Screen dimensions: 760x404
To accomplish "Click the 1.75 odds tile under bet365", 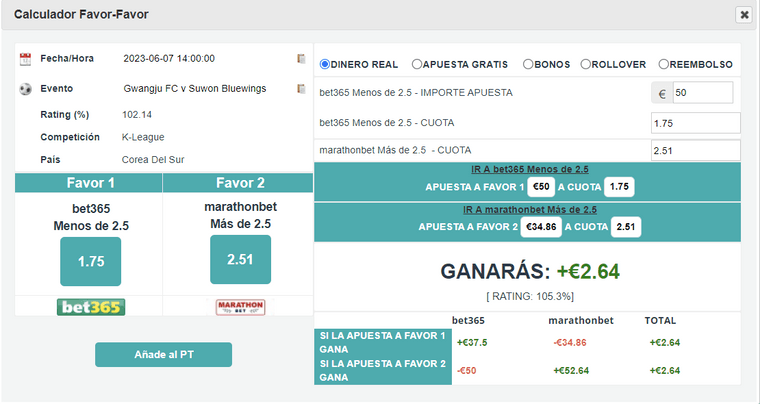I will point(91,262).
